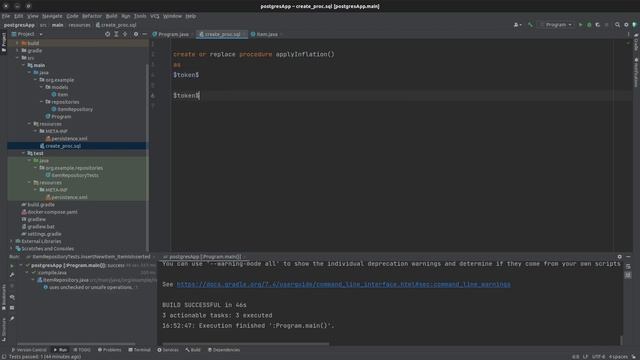Select docker-compose.yaml in project tree
The width and height of the screenshot is (640, 360).
point(49,212)
